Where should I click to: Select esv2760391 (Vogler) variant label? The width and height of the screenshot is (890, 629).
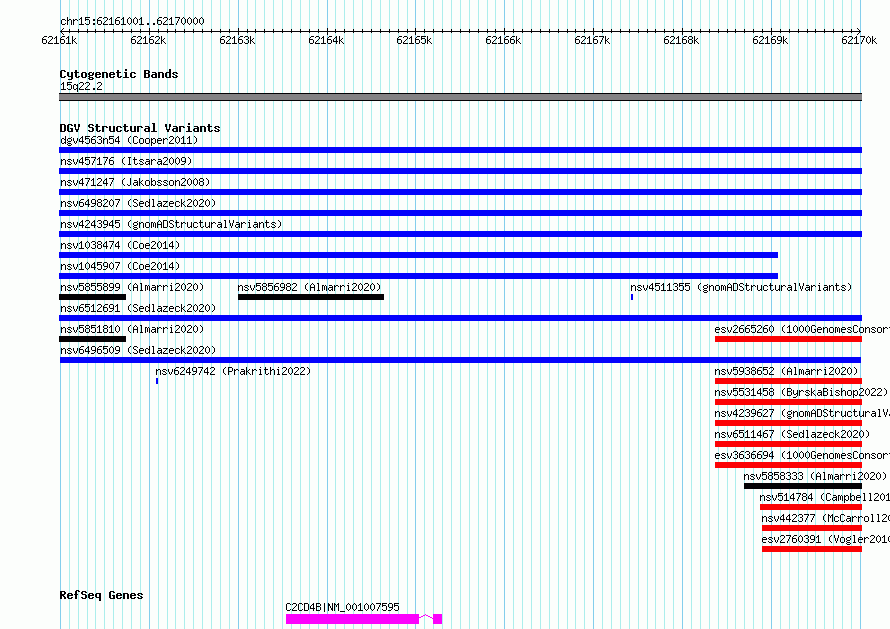[825, 539]
